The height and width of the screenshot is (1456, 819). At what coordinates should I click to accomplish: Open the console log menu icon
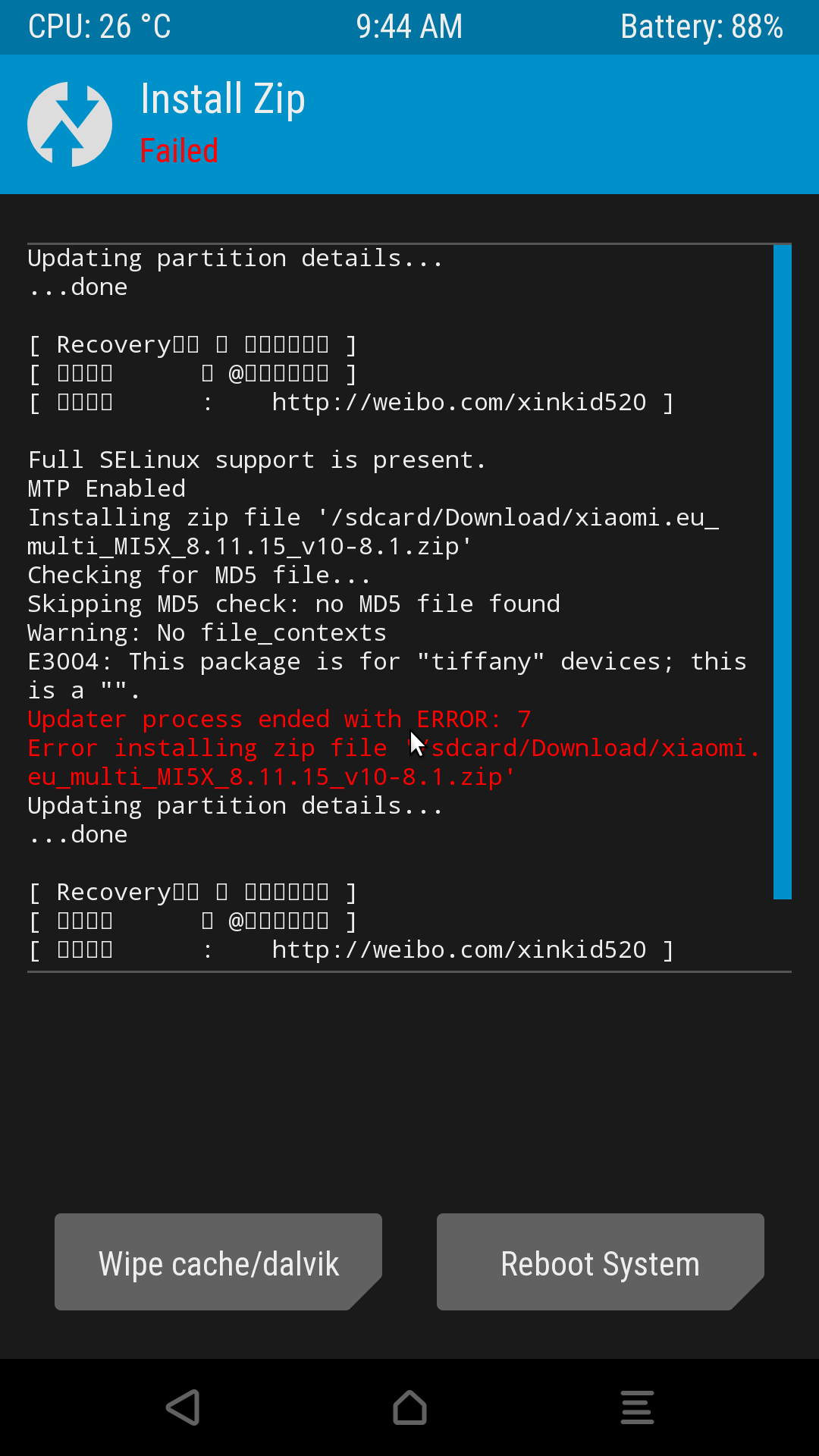(x=637, y=1407)
